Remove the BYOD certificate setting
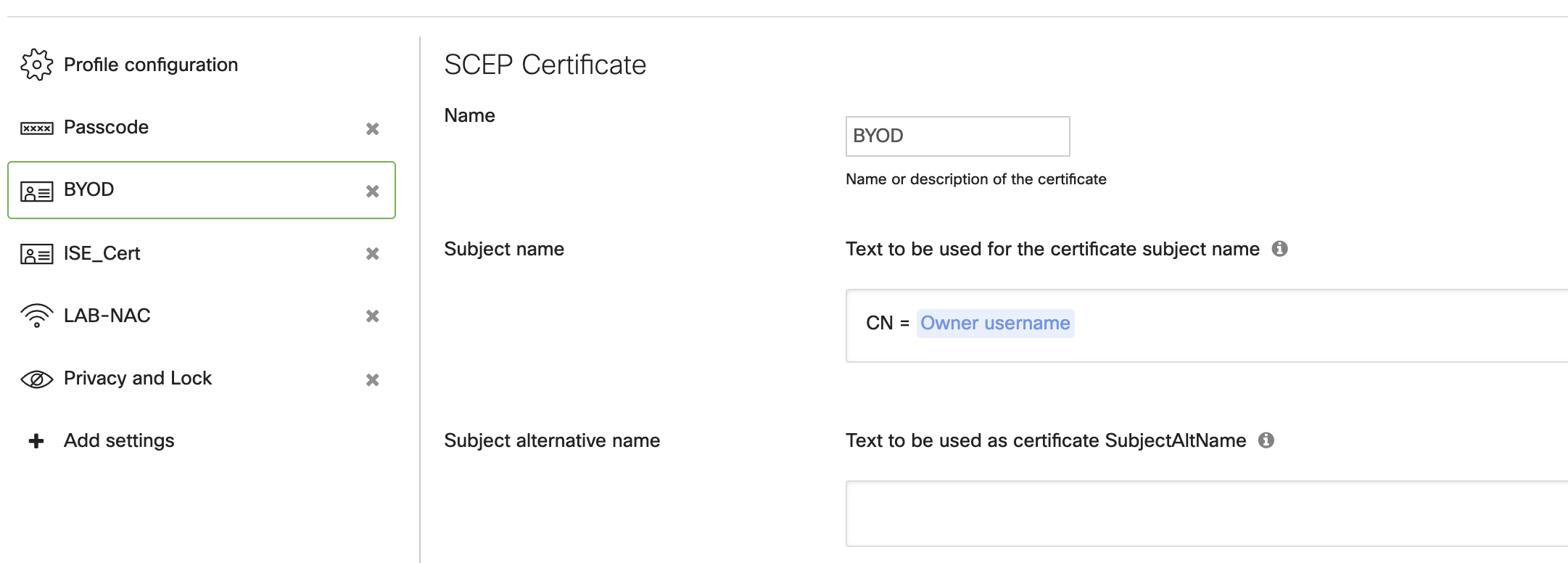The width and height of the screenshot is (1568, 563). pyautogui.click(x=372, y=191)
